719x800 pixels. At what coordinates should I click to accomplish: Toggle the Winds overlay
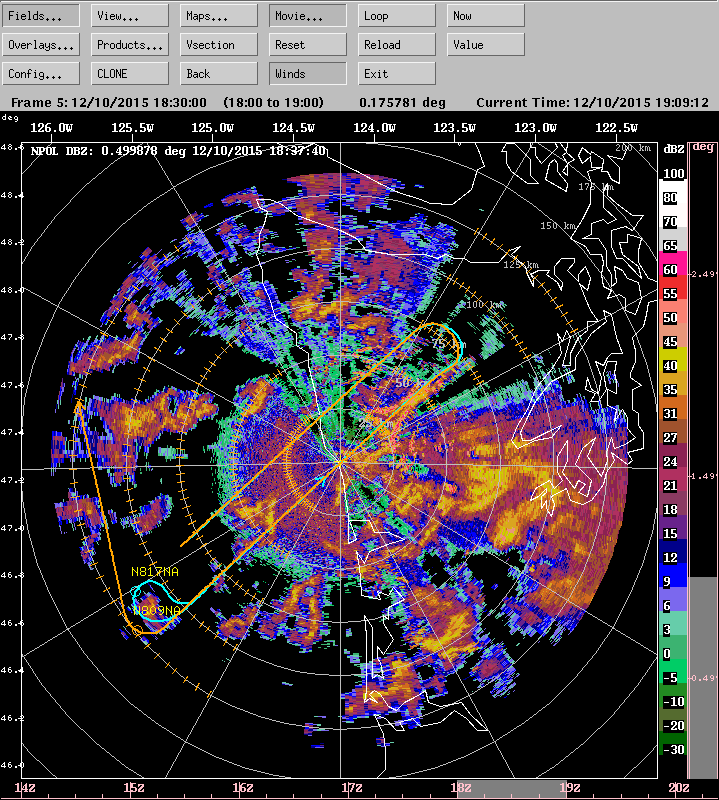coord(307,74)
